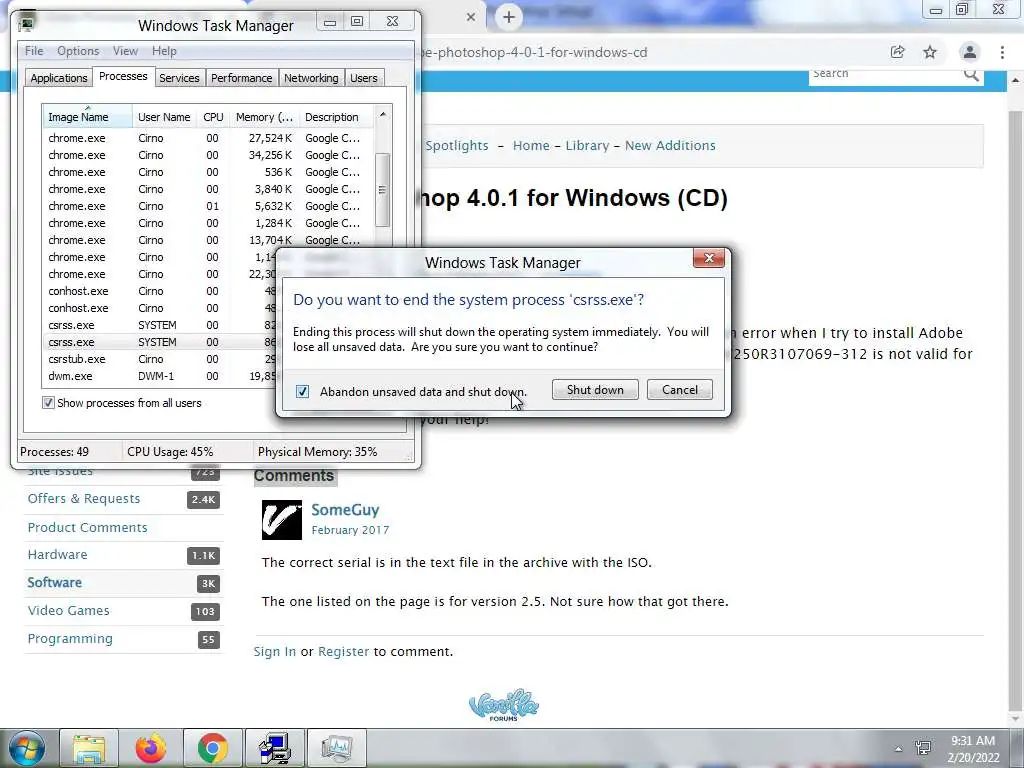Switch to Users tab
The image size is (1024, 768).
coord(363,78)
